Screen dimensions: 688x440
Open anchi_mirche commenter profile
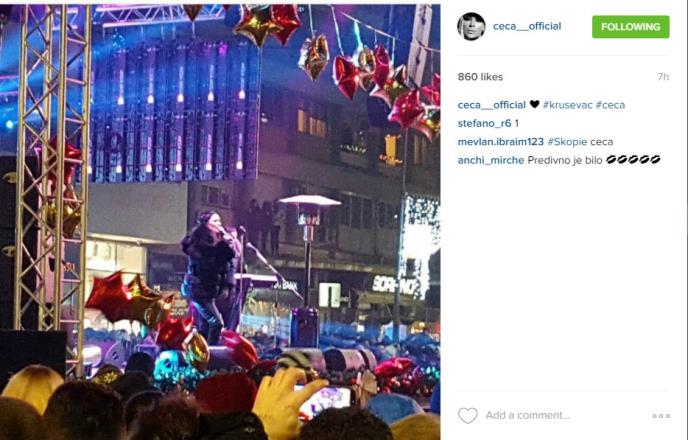pos(491,160)
